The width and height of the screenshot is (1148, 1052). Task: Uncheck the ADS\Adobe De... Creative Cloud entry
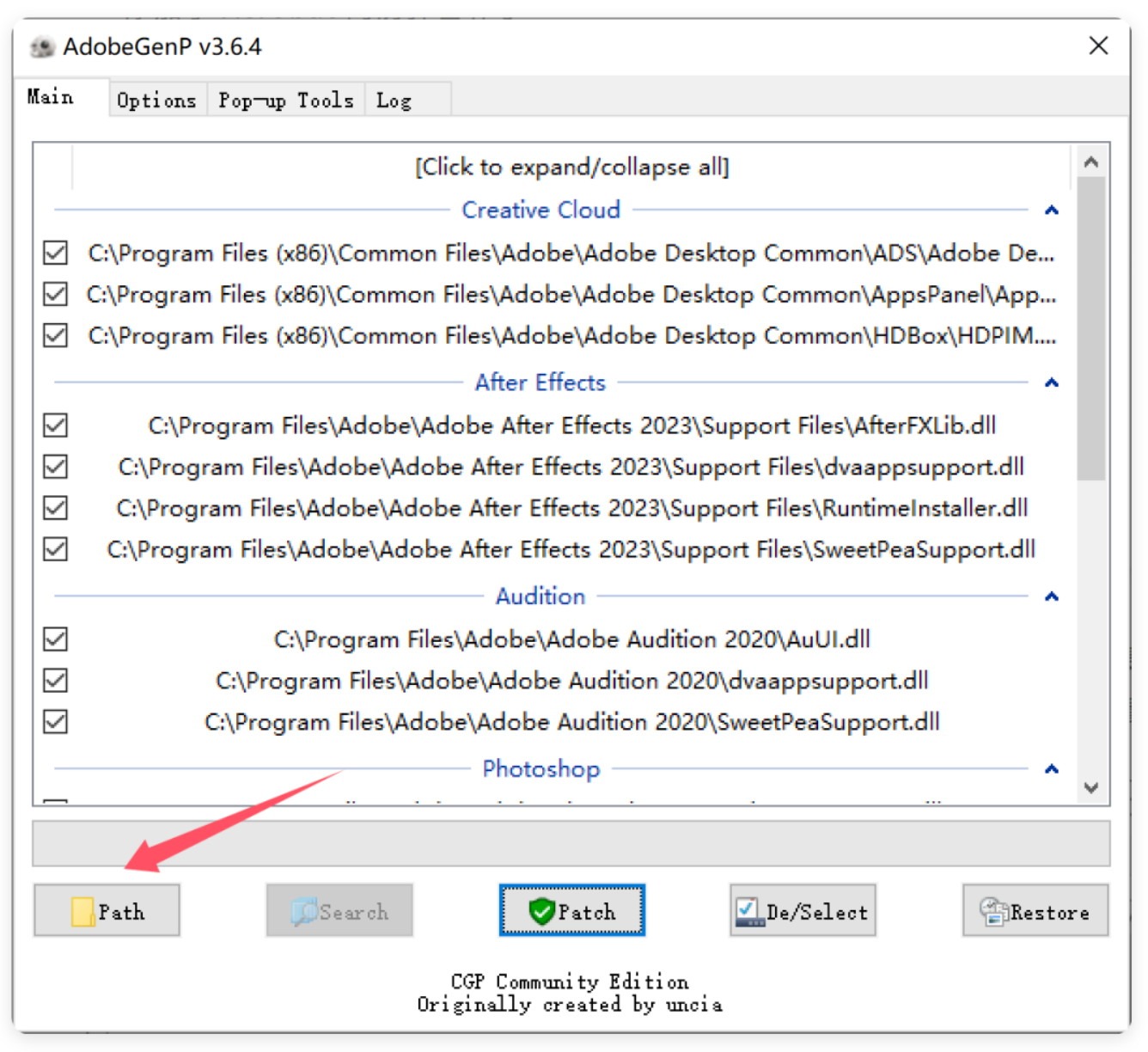click(x=56, y=253)
